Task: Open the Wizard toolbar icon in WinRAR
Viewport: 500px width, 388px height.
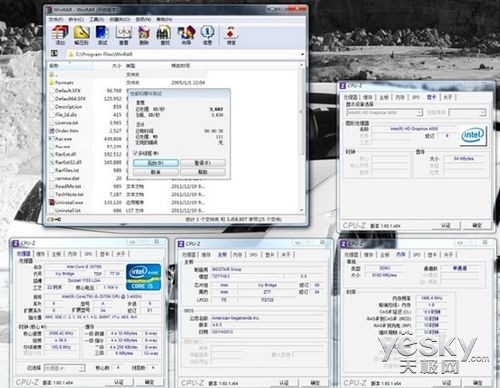Action: click(x=186, y=36)
